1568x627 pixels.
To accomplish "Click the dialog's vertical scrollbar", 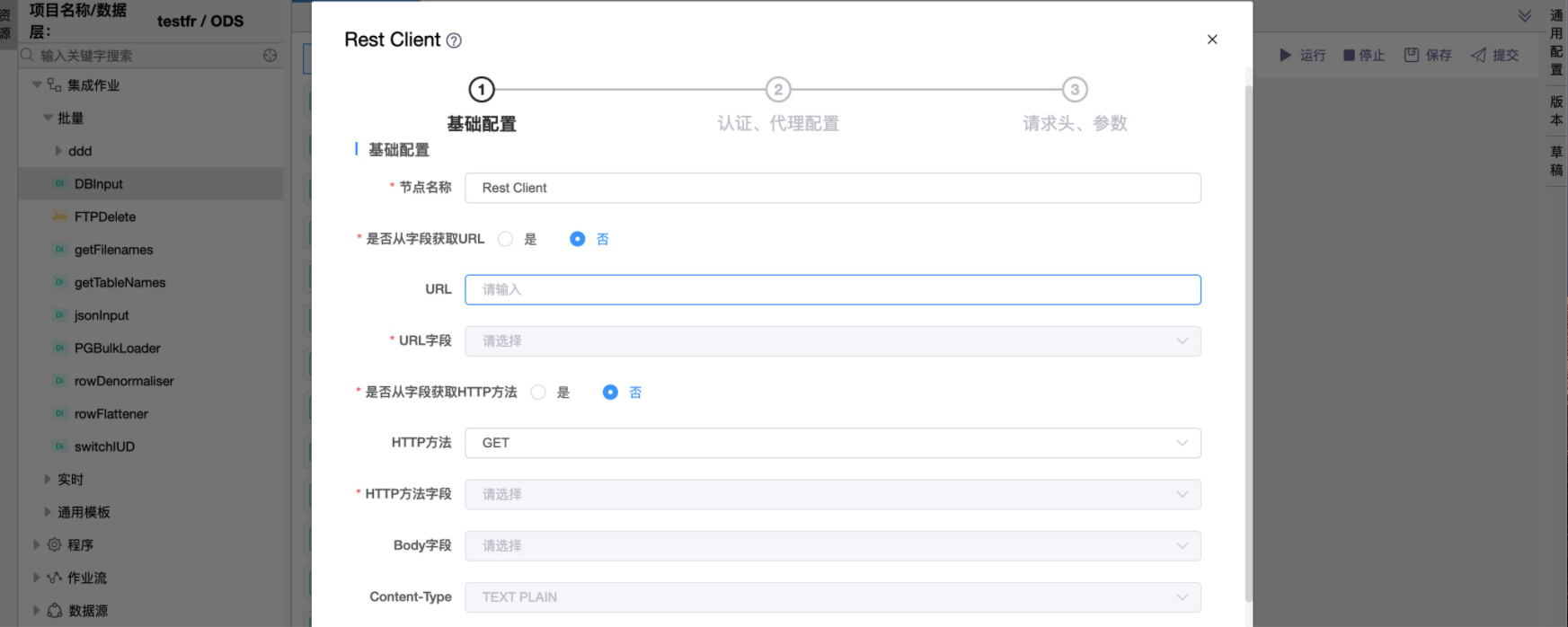I will click(1248, 341).
